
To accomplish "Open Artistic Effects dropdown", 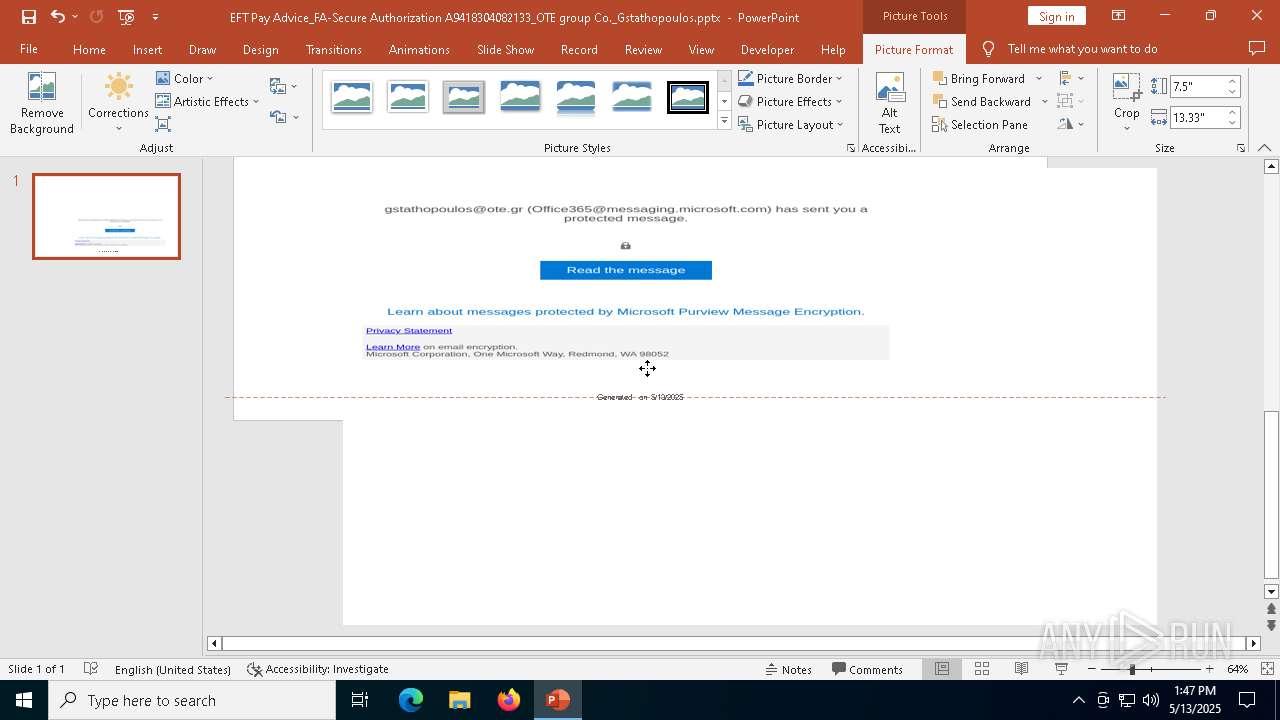I will pyautogui.click(x=207, y=101).
